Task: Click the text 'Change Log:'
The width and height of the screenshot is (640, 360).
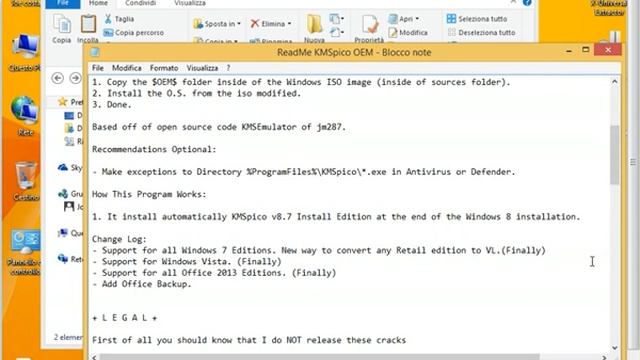Action: 119,239
